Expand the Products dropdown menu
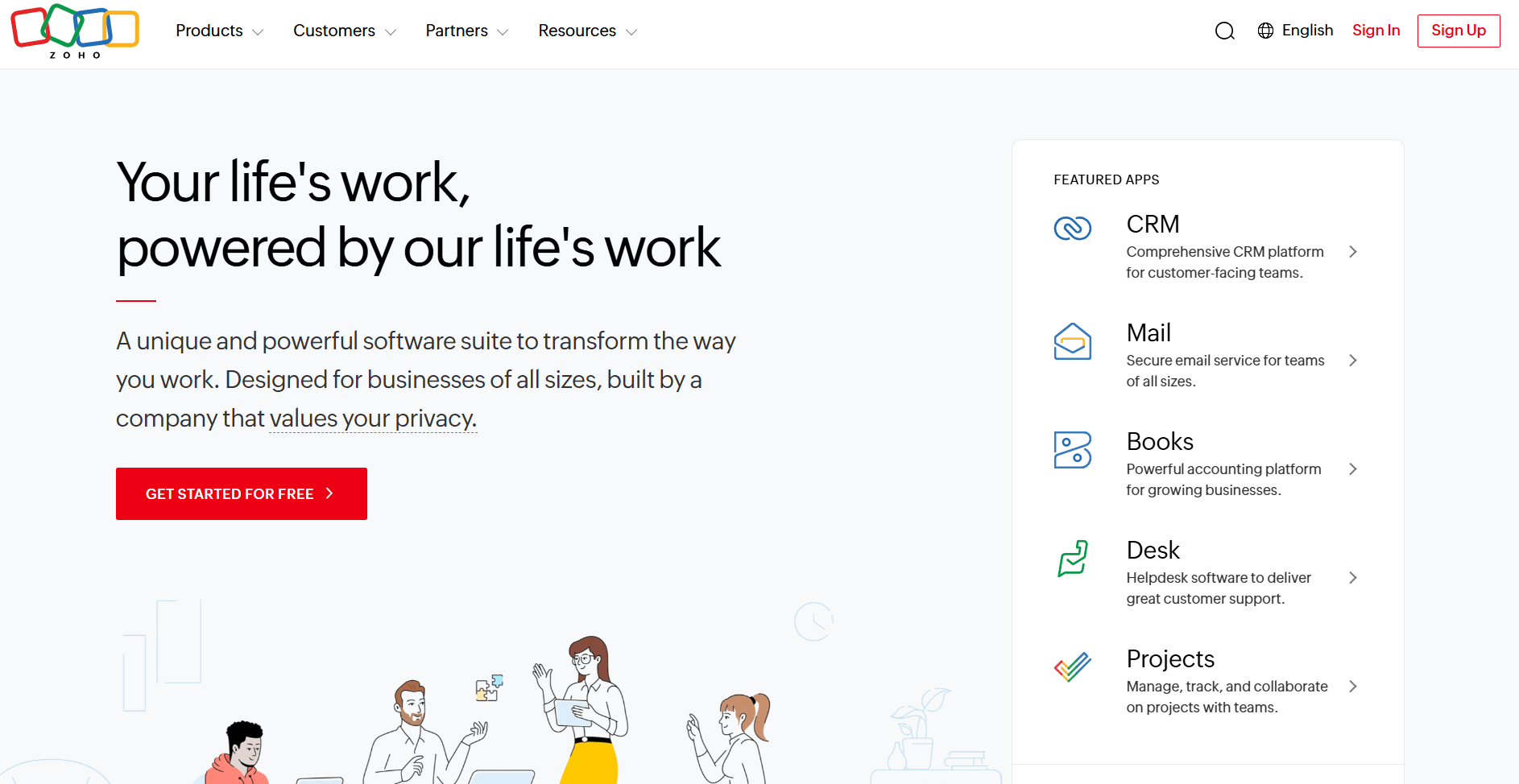1519x784 pixels. [219, 31]
